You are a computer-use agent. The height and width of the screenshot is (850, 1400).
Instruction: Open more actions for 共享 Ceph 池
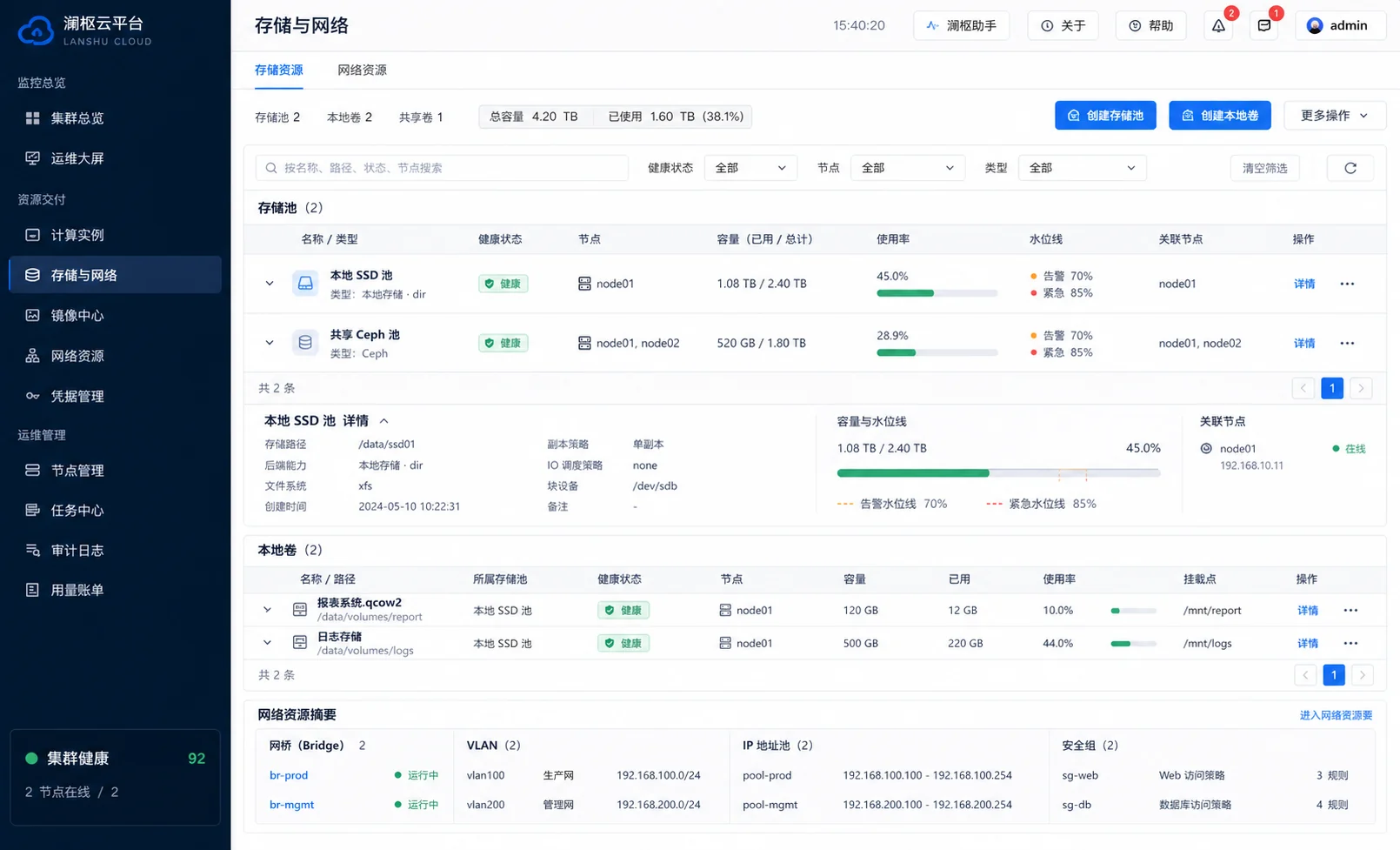point(1347,343)
